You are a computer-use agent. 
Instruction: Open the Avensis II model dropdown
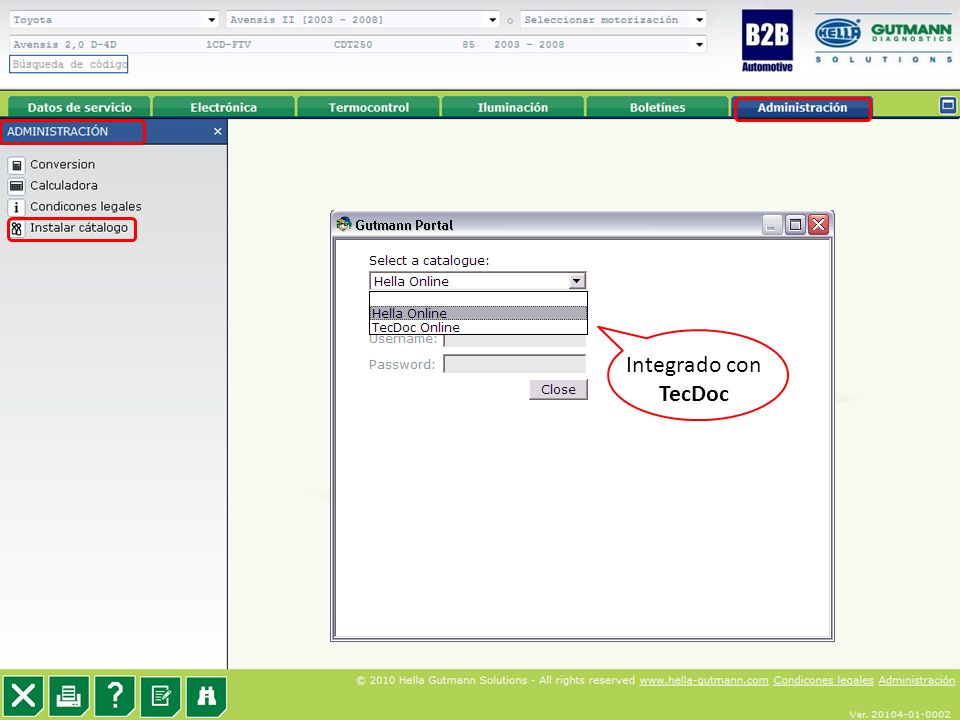point(493,20)
